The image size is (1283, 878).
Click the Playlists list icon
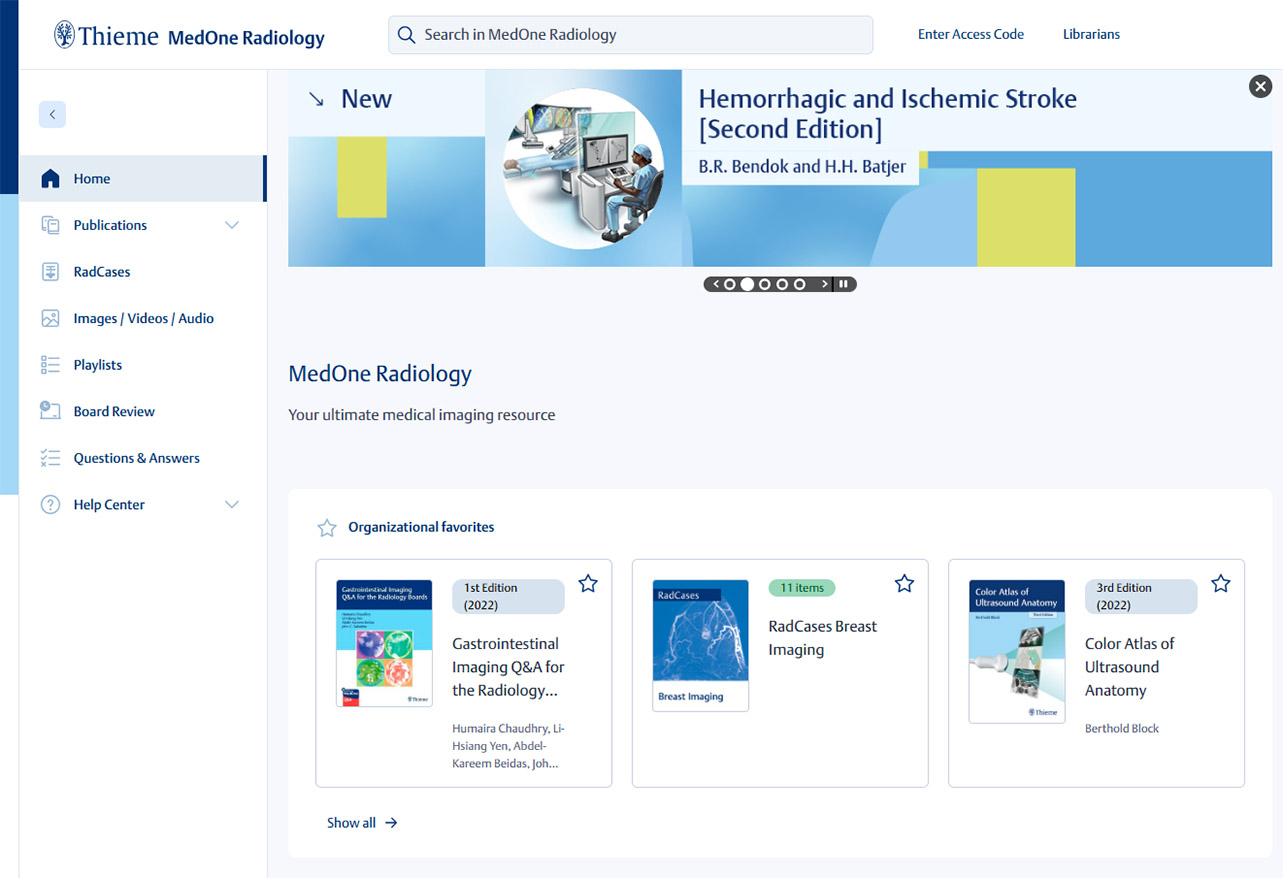click(50, 365)
